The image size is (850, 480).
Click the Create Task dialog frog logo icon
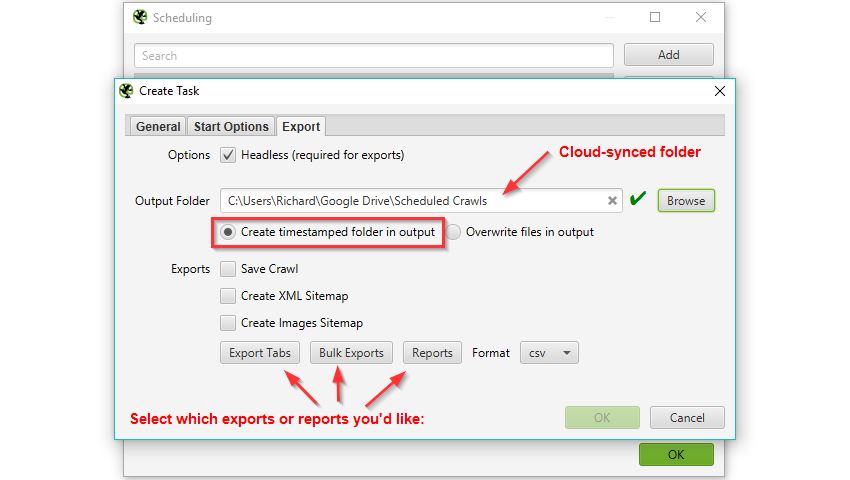point(126,91)
